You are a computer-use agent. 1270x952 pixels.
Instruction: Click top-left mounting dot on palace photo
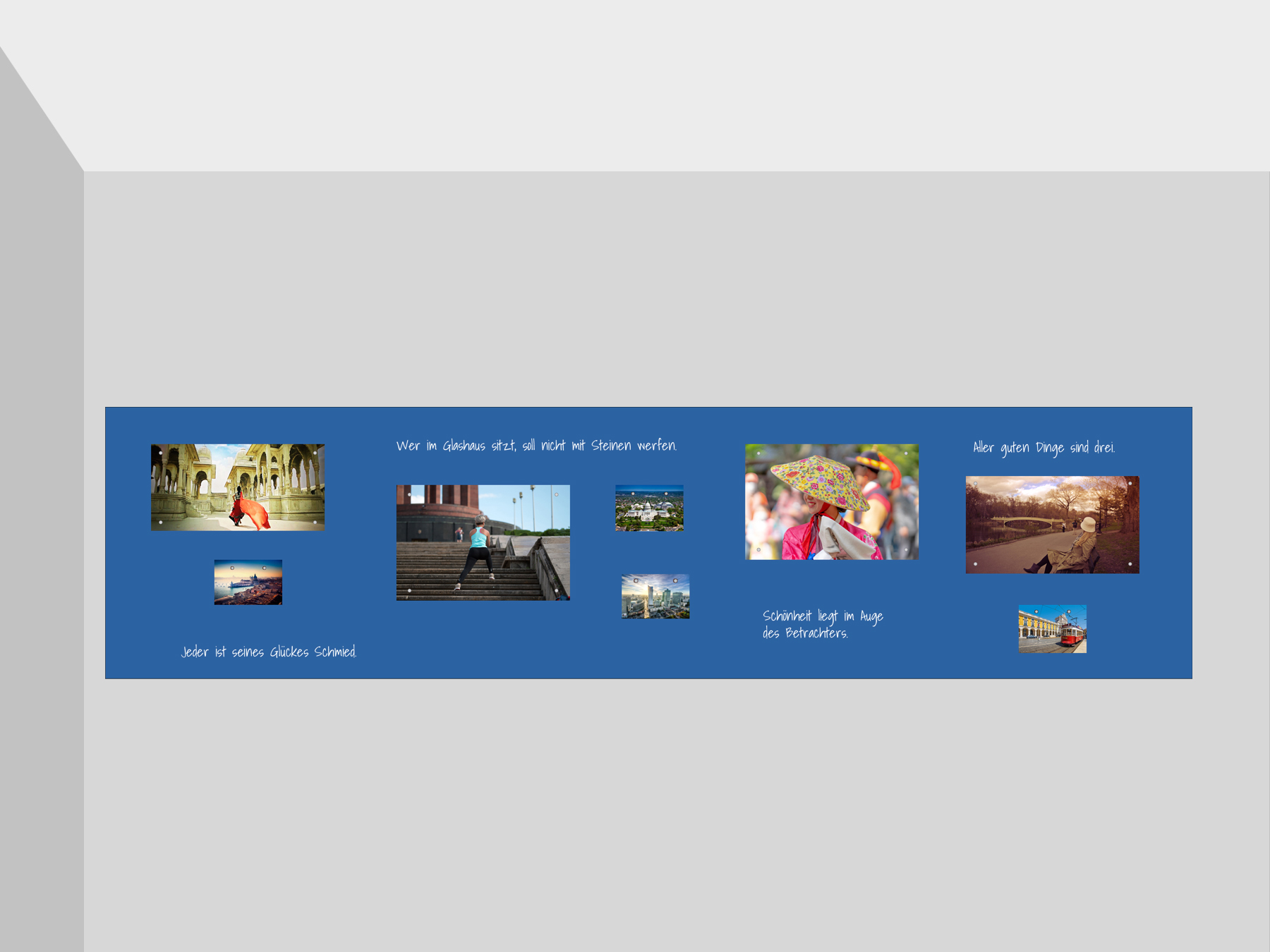(x=161, y=453)
